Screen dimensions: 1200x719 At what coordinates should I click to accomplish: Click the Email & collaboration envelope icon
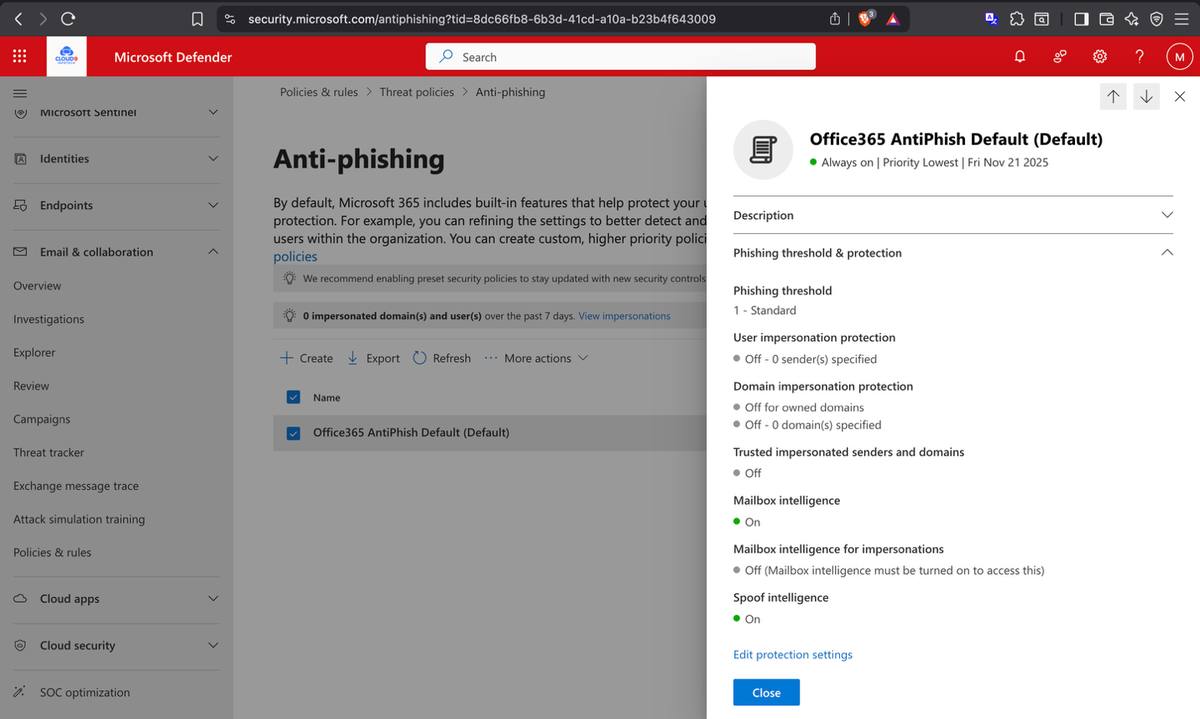pos(20,252)
